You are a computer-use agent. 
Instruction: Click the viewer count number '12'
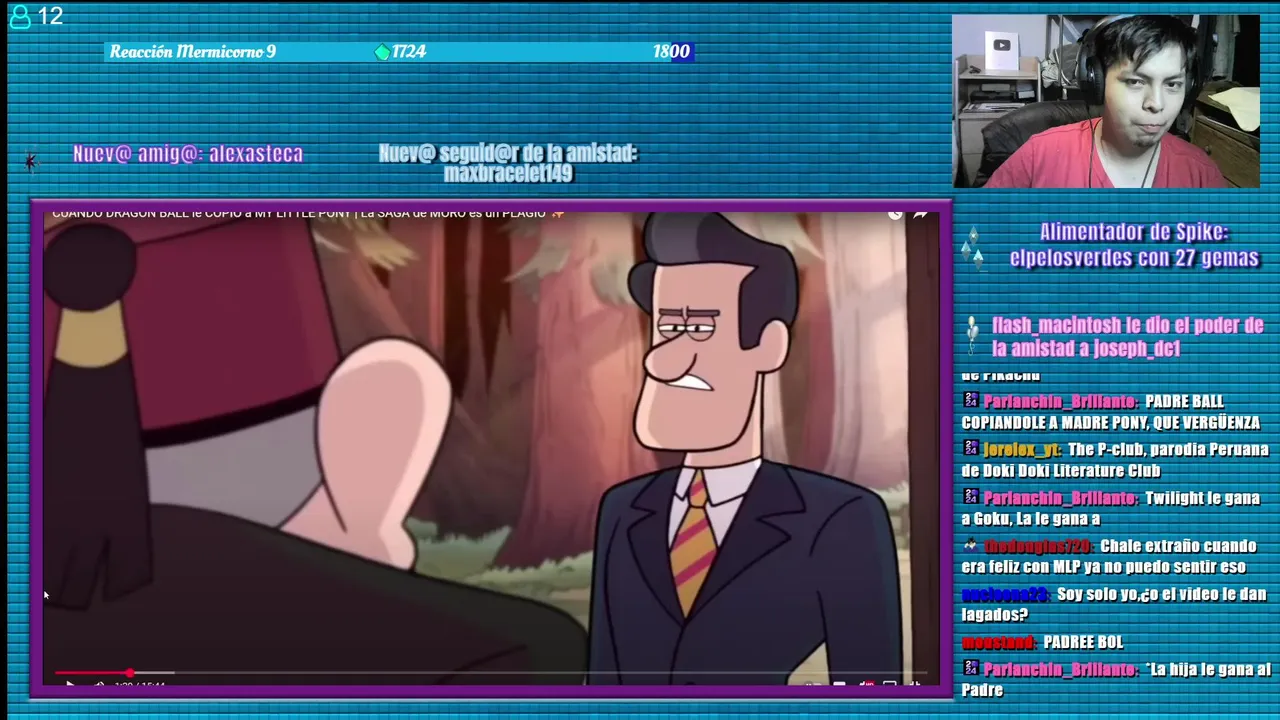tap(50, 17)
